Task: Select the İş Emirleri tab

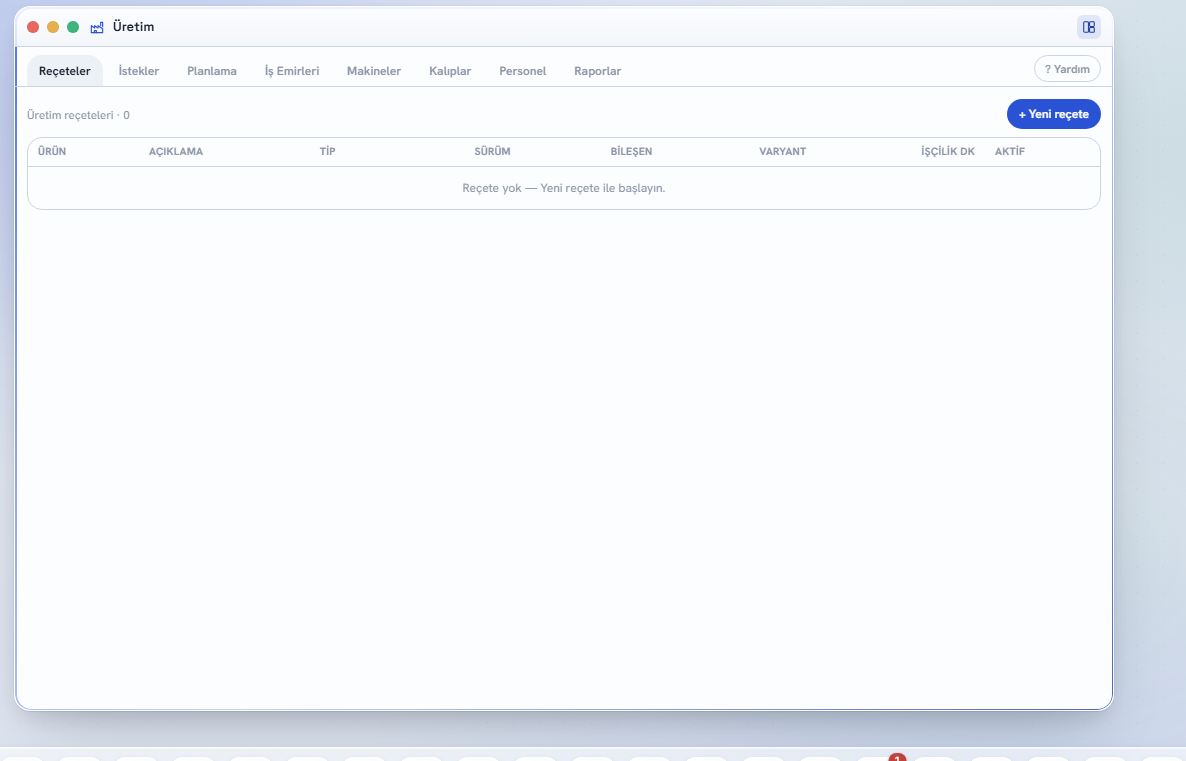Action: (x=292, y=71)
